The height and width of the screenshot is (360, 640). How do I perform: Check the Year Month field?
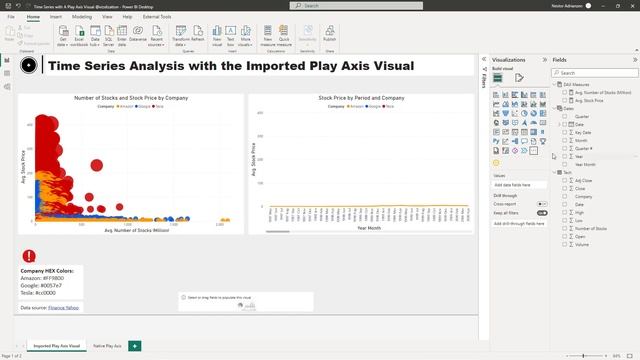565,164
